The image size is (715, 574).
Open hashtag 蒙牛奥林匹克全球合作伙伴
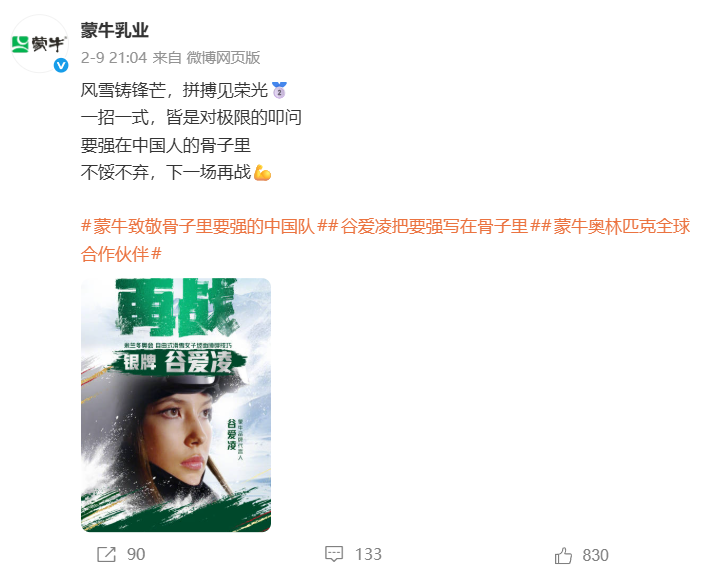pos(385,240)
